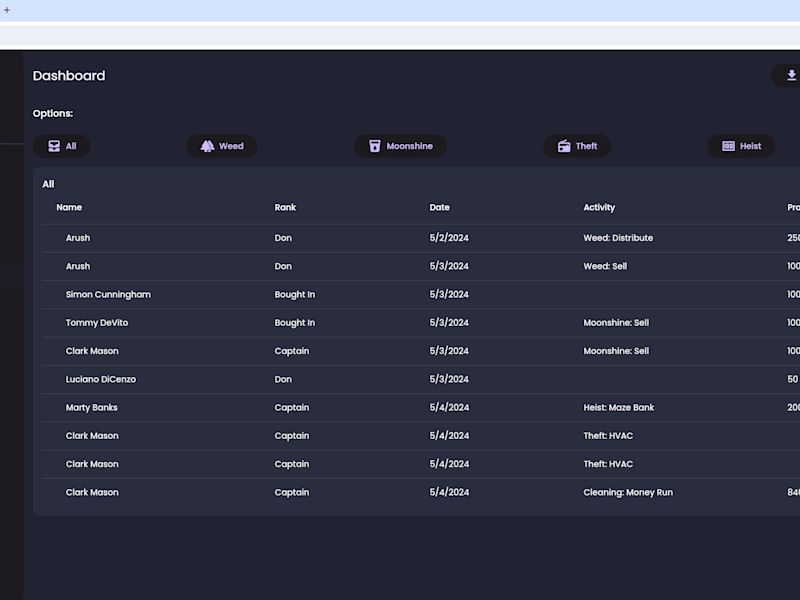
Task: Click Luciano DiCenzo's Don rank
Action: [x=283, y=379]
